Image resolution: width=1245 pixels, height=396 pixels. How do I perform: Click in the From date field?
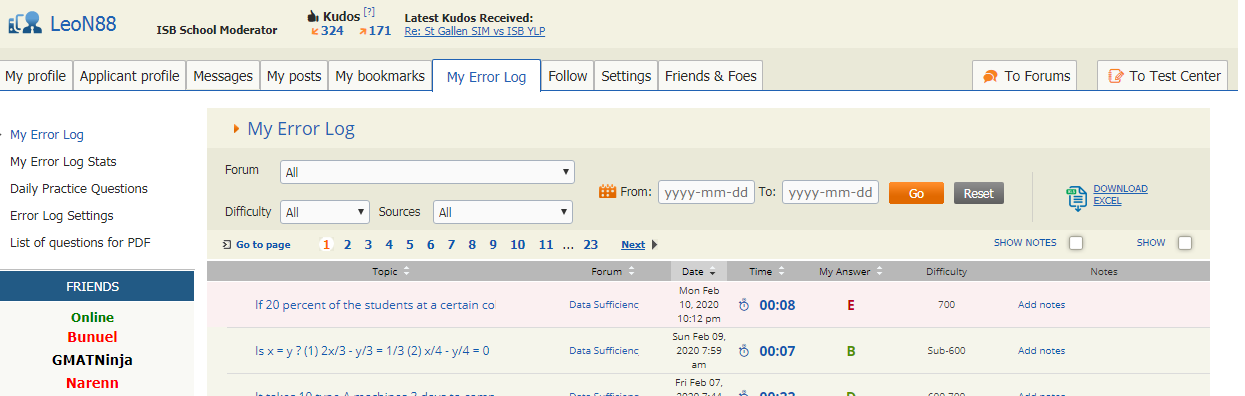point(706,192)
